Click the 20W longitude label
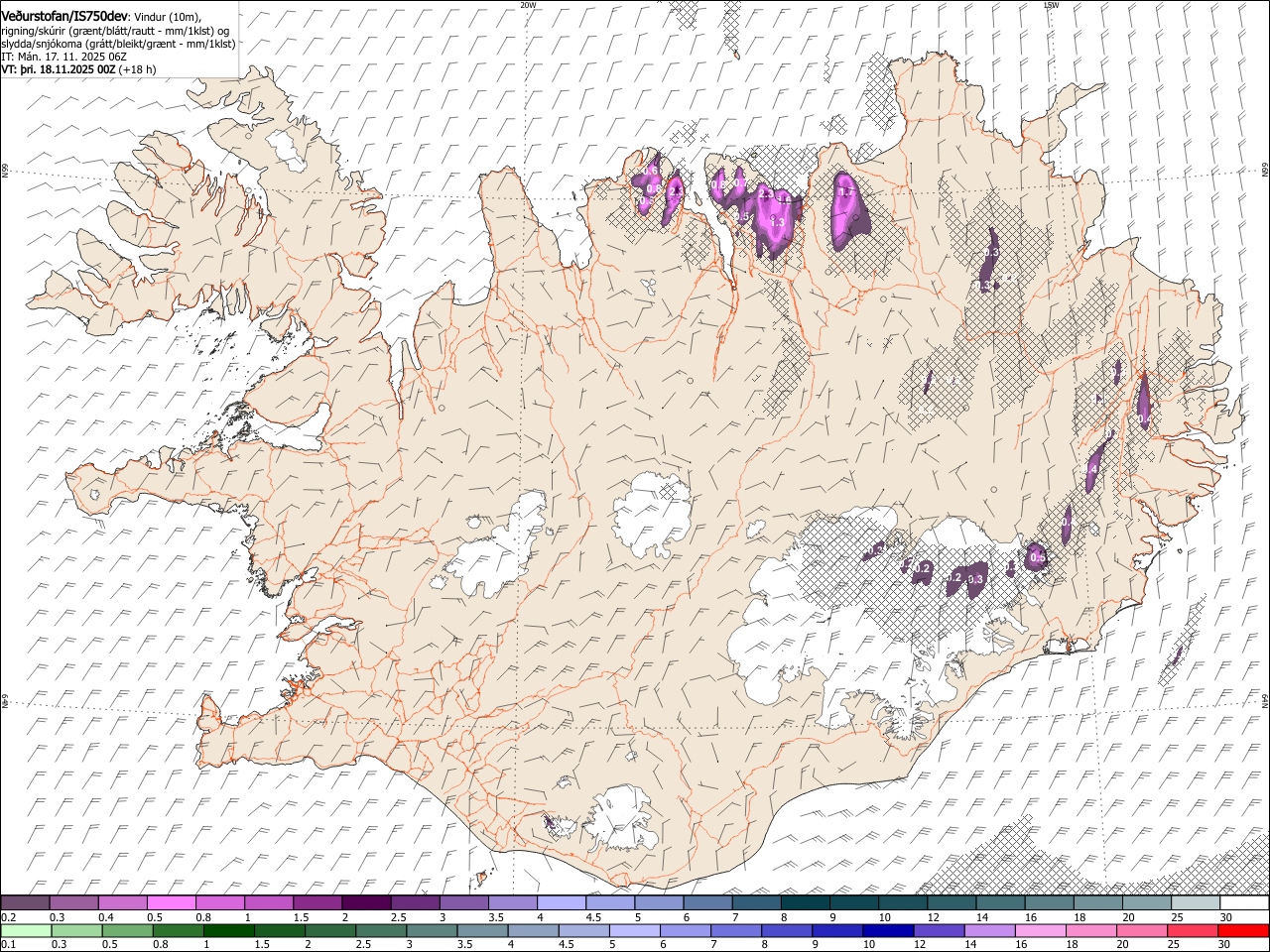 pos(528,5)
